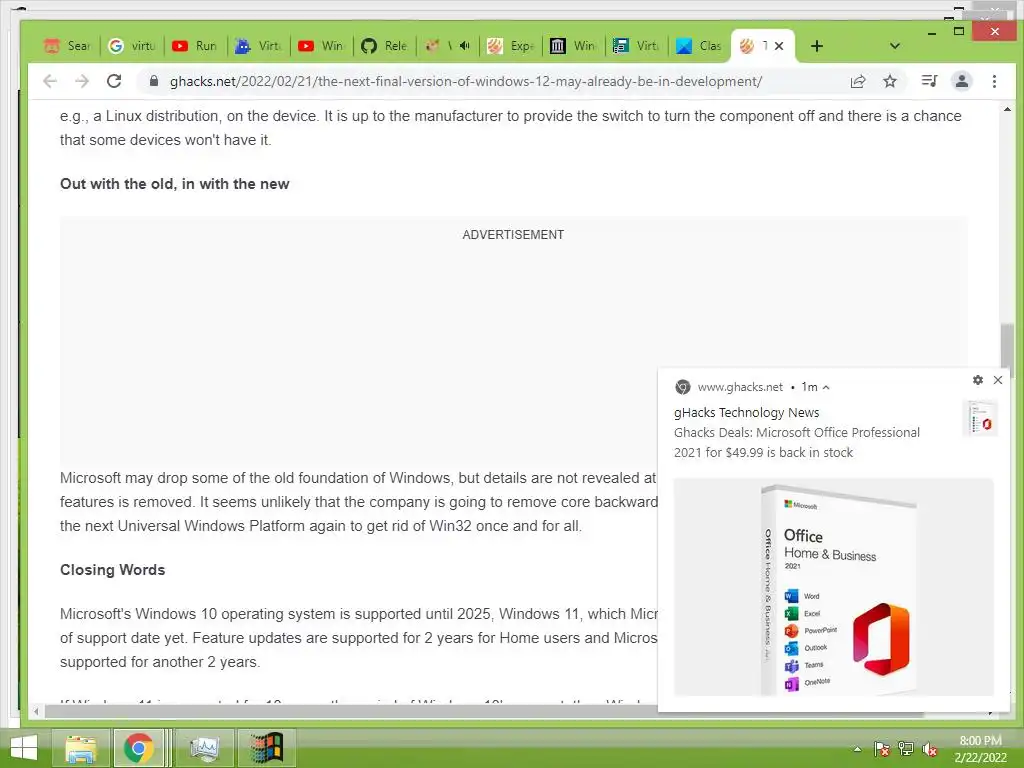Expand the tab search dropdown

point(895,46)
